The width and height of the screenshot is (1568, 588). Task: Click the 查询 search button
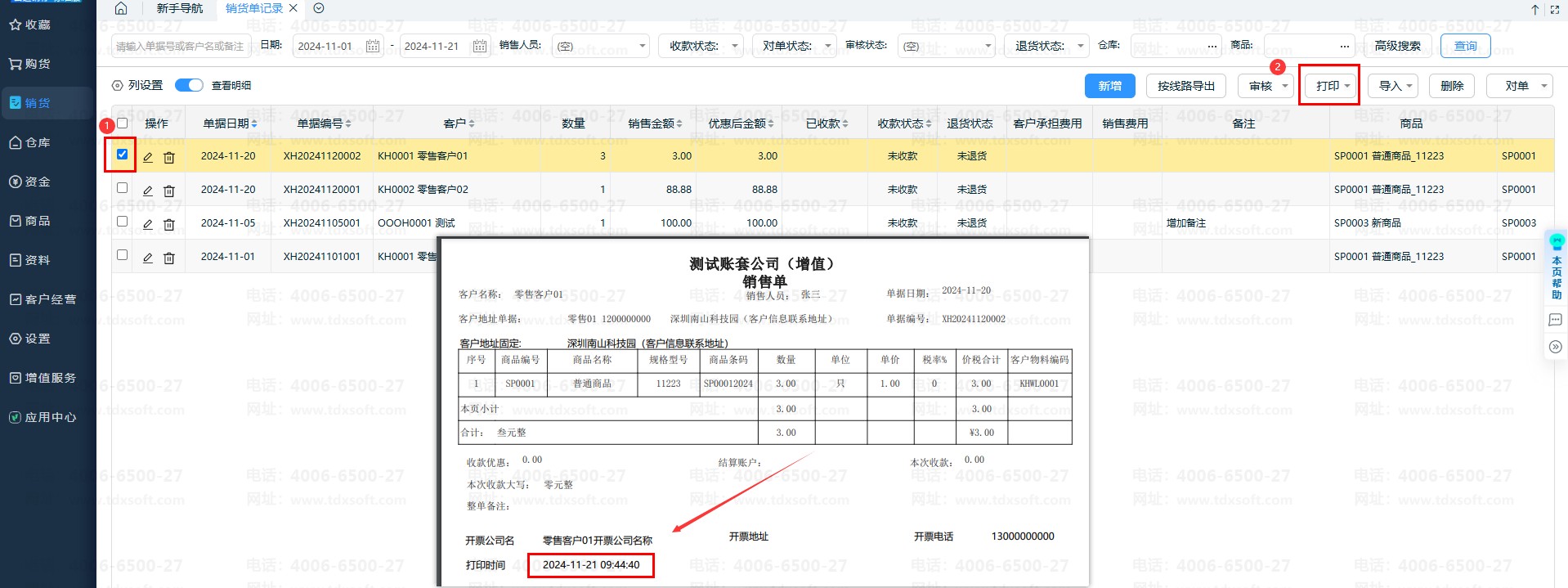click(x=1465, y=46)
